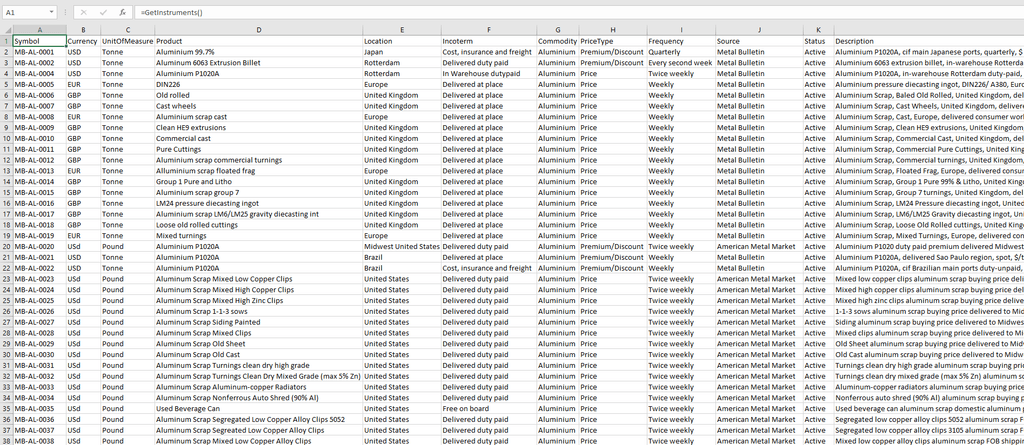1024x445 pixels.
Task: Select row 20 header
Action: click(6, 245)
